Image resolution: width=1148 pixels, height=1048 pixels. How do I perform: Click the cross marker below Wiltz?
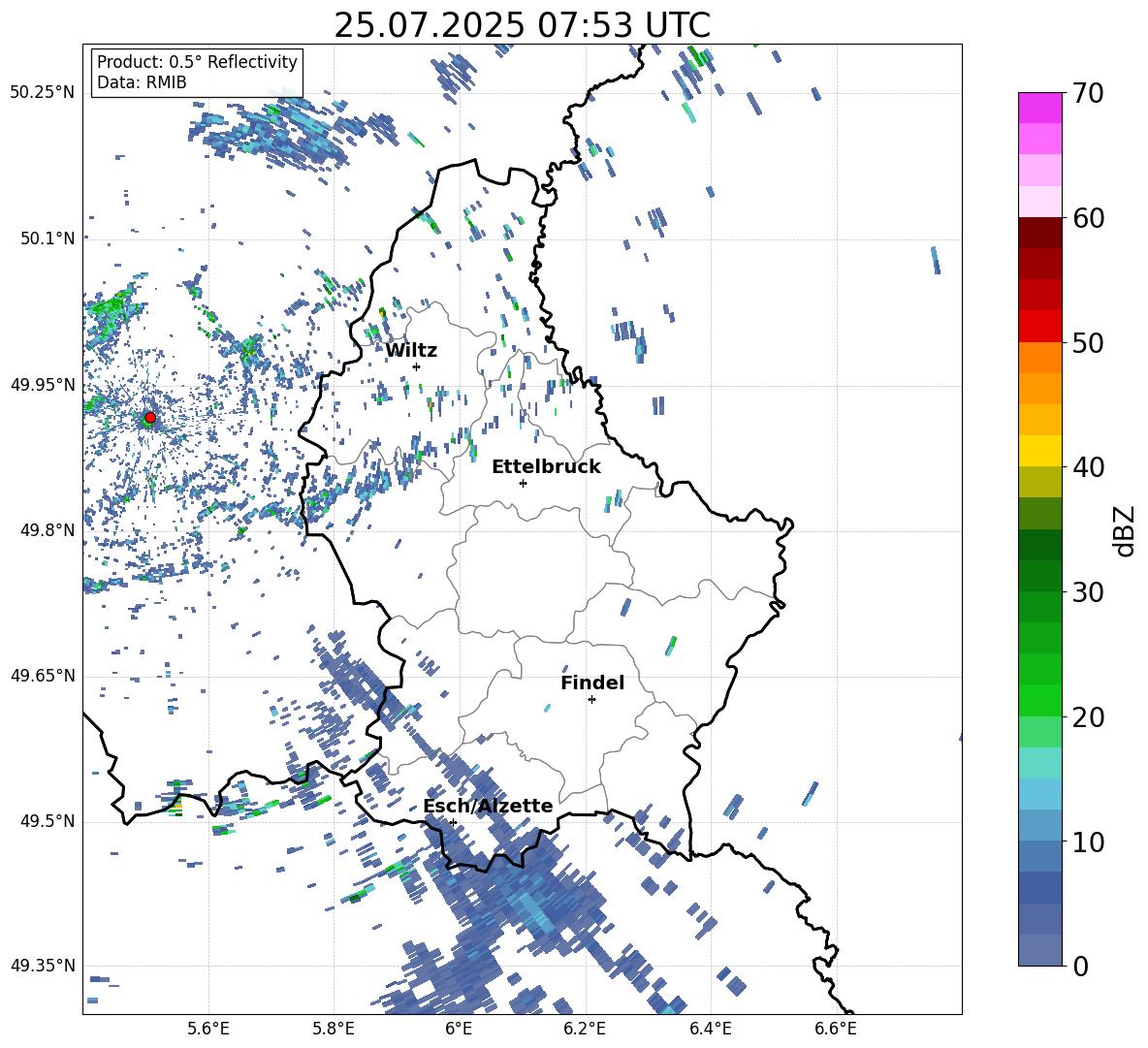[417, 366]
